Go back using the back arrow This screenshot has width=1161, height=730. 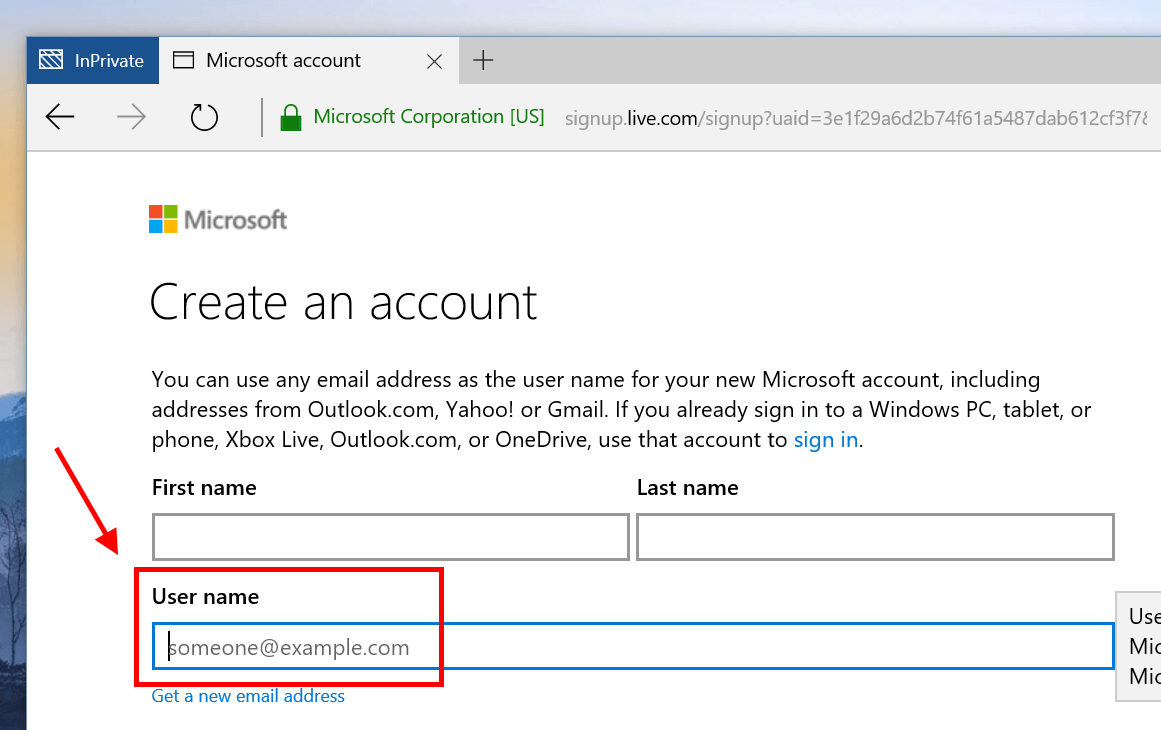pos(59,117)
